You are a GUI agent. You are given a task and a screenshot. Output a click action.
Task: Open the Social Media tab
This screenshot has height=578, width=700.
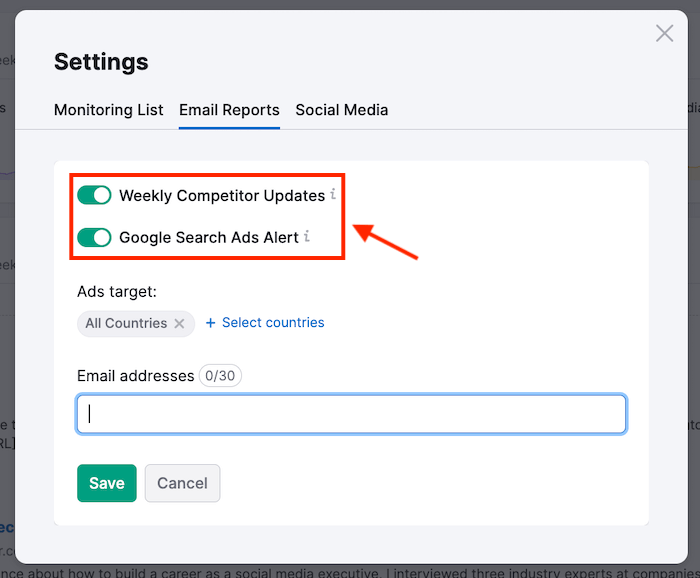point(341,110)
